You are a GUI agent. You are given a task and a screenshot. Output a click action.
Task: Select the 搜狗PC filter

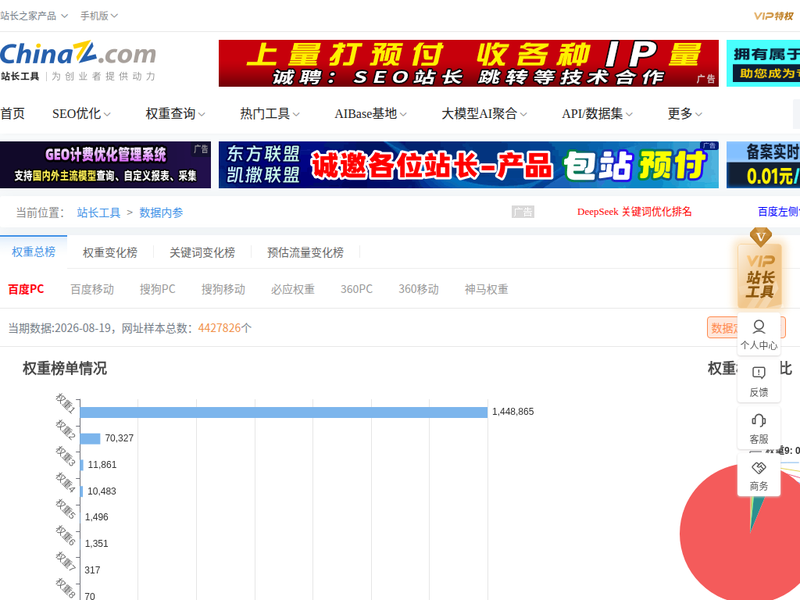pos(157,289)
